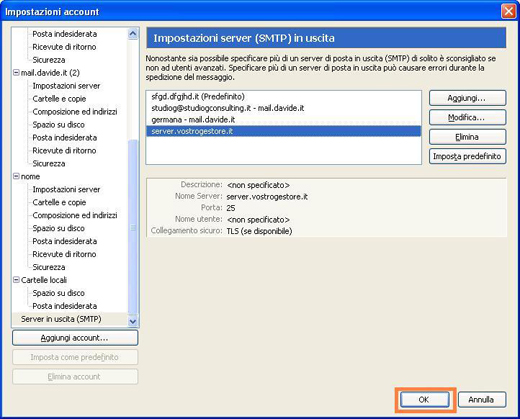Click the account tree scrollbar thumb

(133, 227)
